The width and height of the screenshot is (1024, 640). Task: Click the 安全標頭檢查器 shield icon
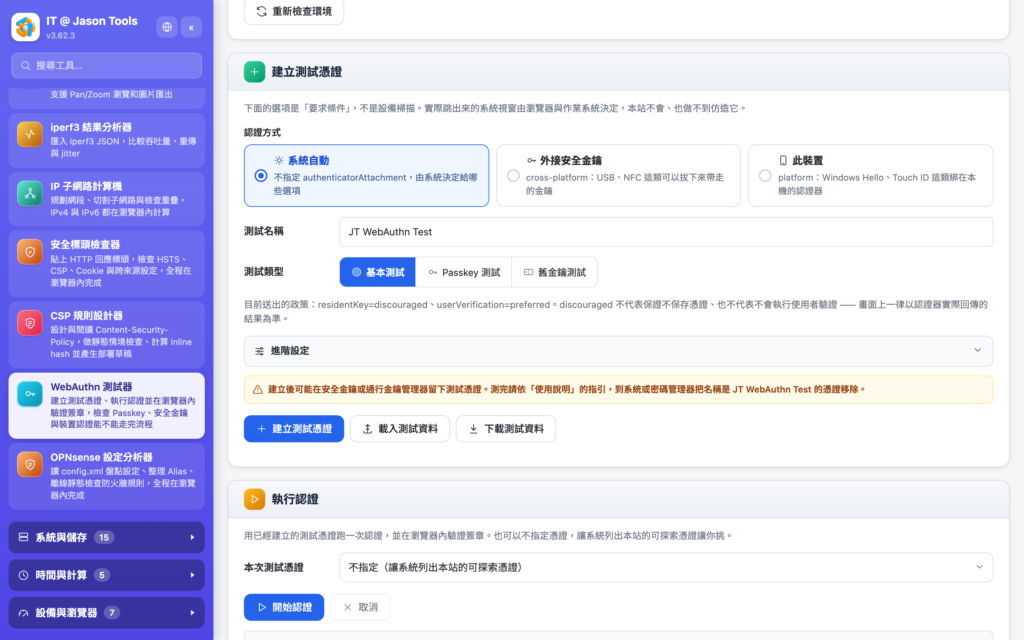(x=29, y=251)
